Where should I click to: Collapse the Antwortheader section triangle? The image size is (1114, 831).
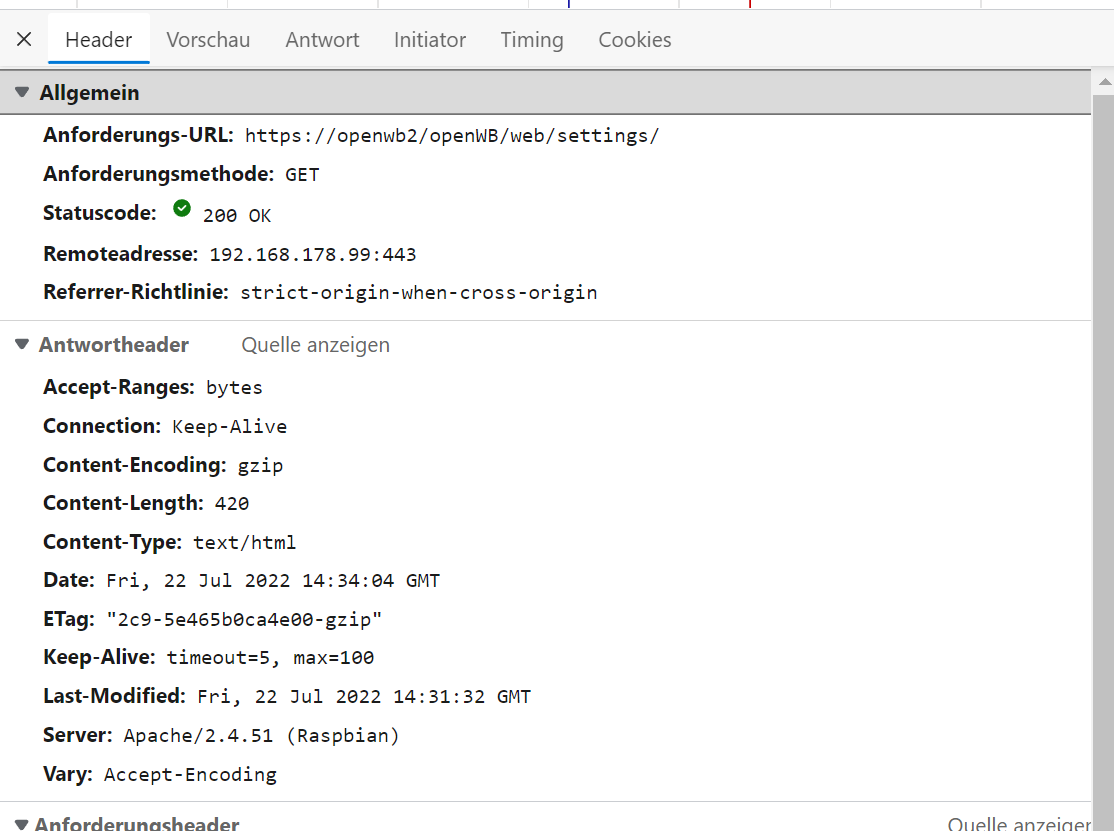pos(22,345)
